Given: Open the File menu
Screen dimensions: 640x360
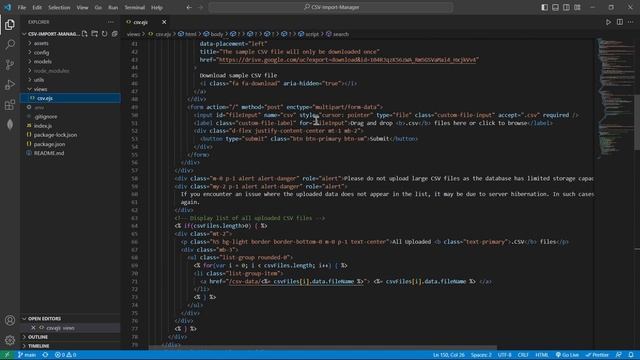Looking at the screenshot, I should pos(22,7).
